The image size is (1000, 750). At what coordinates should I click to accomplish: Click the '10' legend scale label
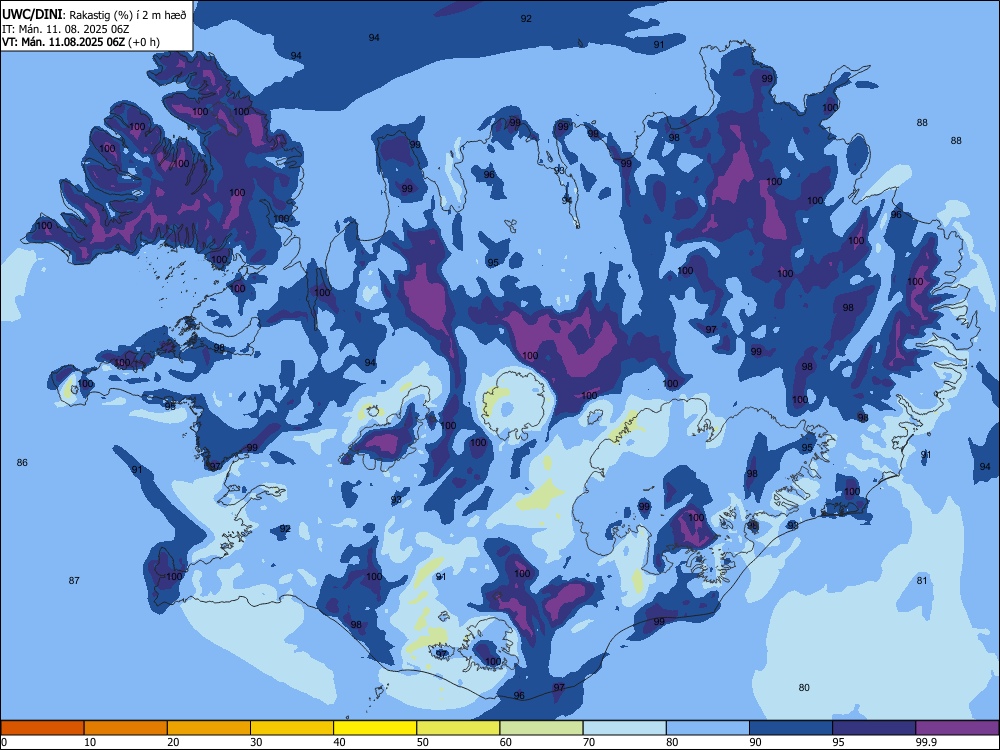pos(90,742)
